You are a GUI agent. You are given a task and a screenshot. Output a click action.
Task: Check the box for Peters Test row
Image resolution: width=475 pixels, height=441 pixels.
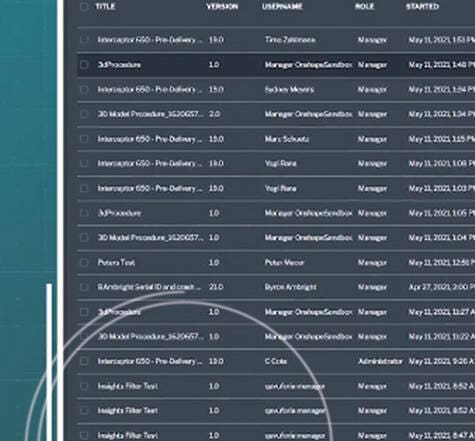coord(84,262)
